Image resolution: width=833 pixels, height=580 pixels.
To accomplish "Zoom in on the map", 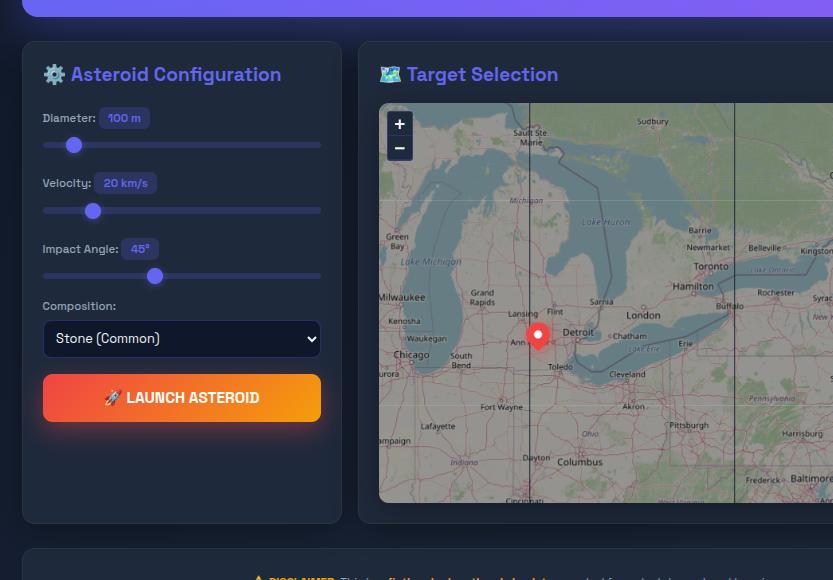I will [399, 124].
